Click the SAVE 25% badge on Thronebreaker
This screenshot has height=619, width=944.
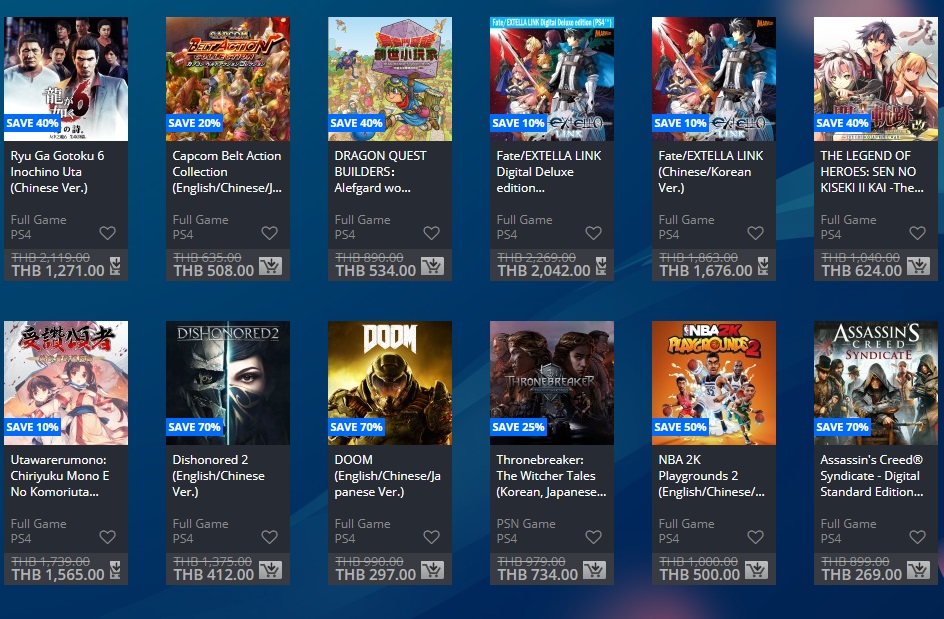pyautogui.click(x=518, y=427)
